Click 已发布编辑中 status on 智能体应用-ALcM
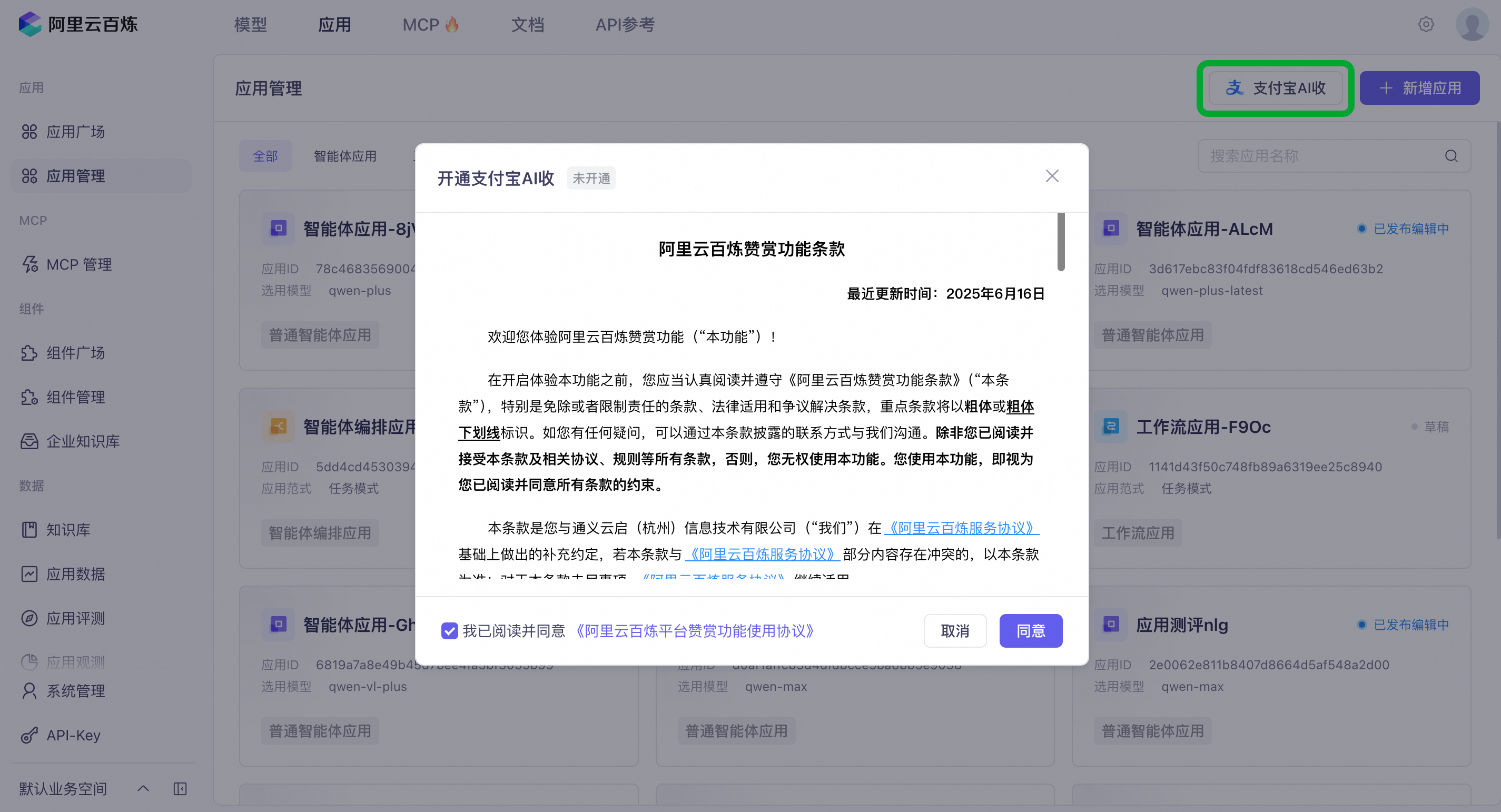This screenshot has width=1501, height=812. coord(1403,229)
